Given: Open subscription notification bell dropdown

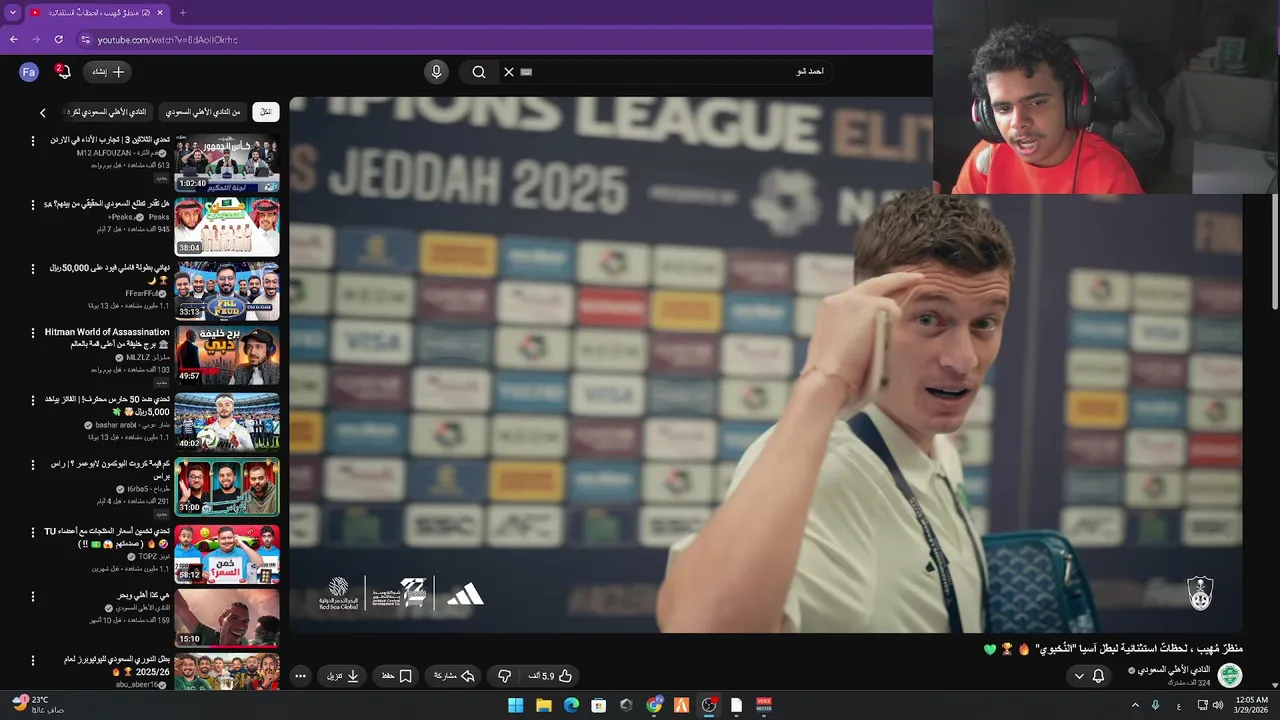Looking at the screenshot, I should [1088, 676].
